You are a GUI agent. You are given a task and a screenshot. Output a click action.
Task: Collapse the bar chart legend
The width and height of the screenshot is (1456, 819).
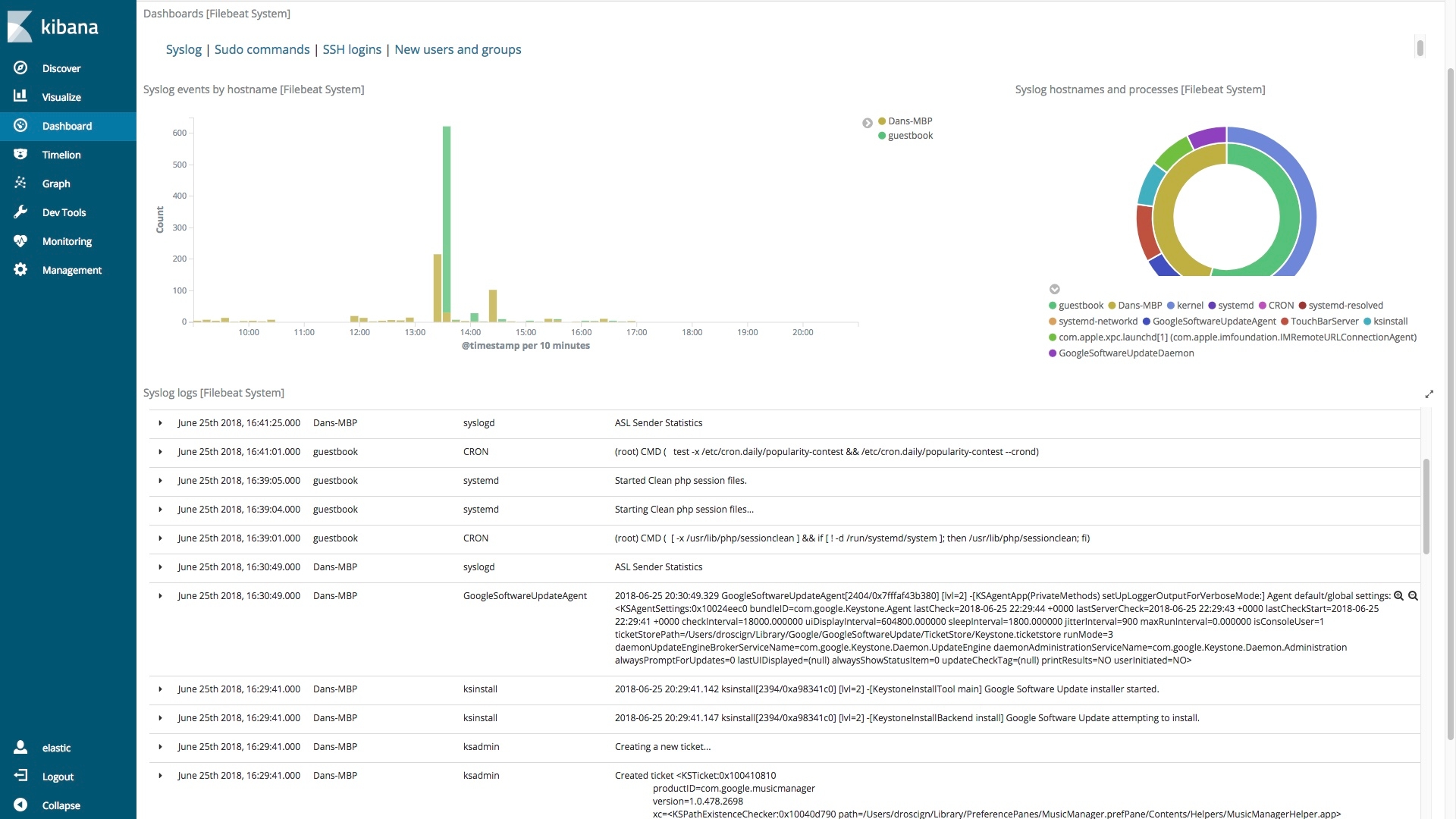(867, 123)
